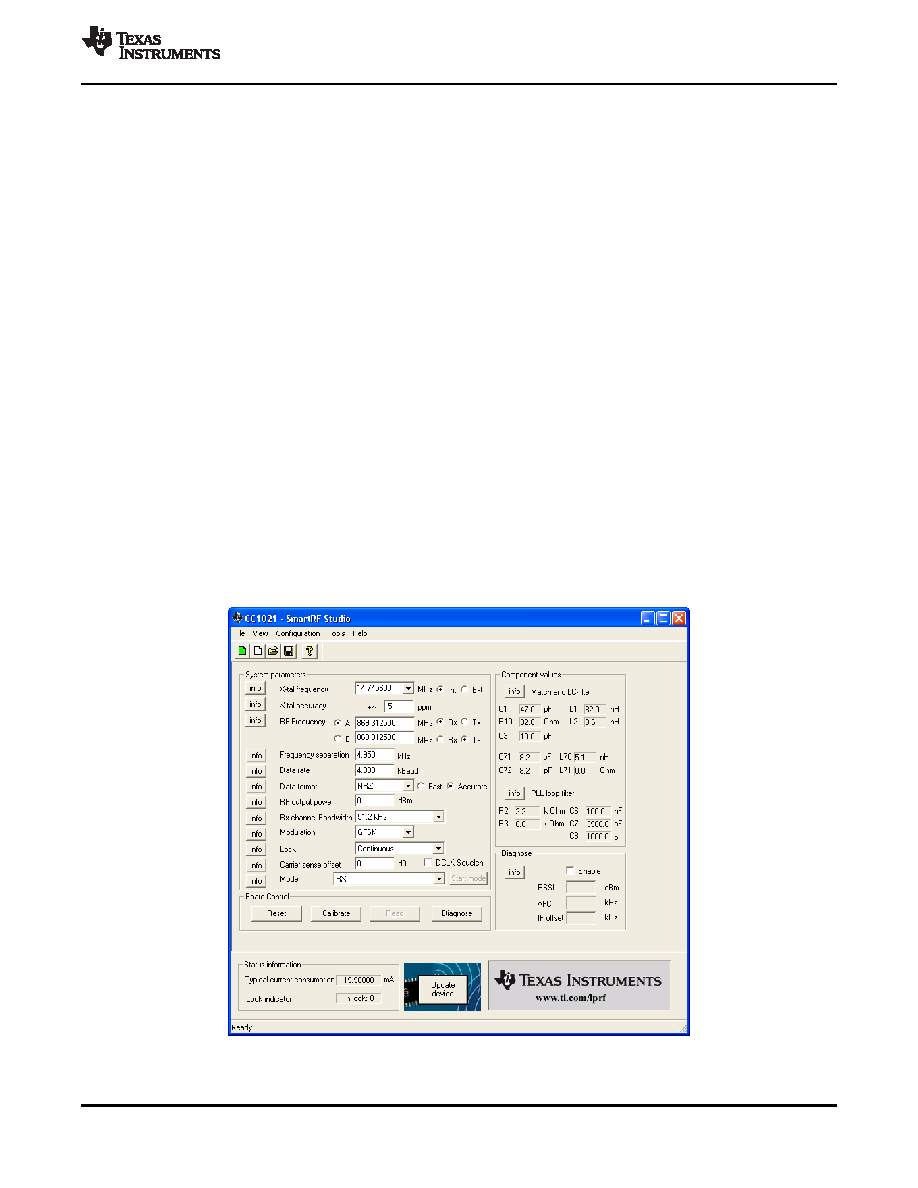918x1188 pixels.
Task: Click Info button for Modulation
Action: pyautogui.click(x=256, y=833)
